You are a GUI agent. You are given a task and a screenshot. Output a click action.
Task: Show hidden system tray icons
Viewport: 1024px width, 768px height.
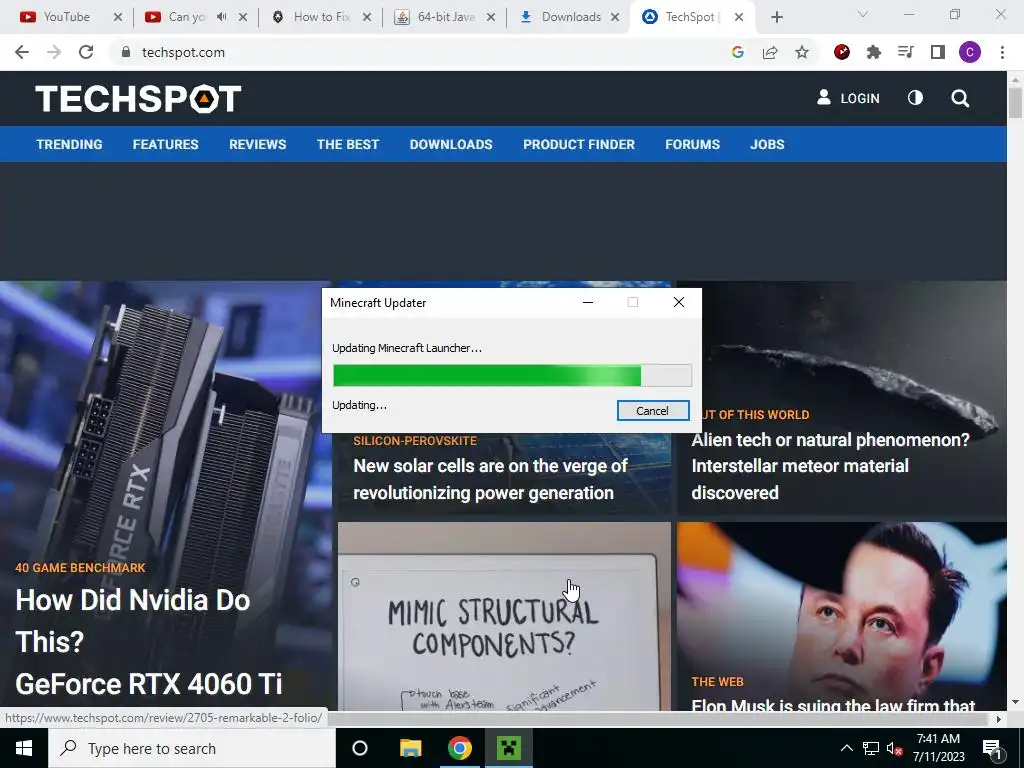[846, 748]
